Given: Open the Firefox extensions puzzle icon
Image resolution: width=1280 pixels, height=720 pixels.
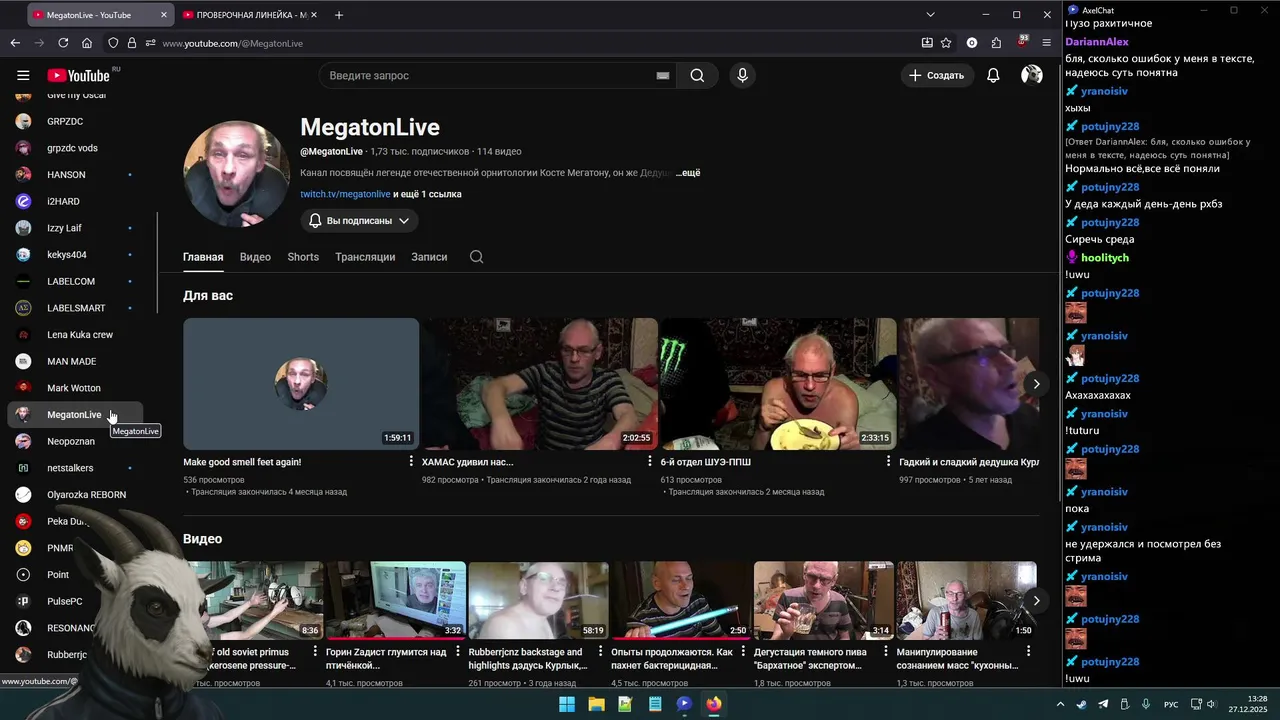Looking at the screenshot, I should pos(996,43).
